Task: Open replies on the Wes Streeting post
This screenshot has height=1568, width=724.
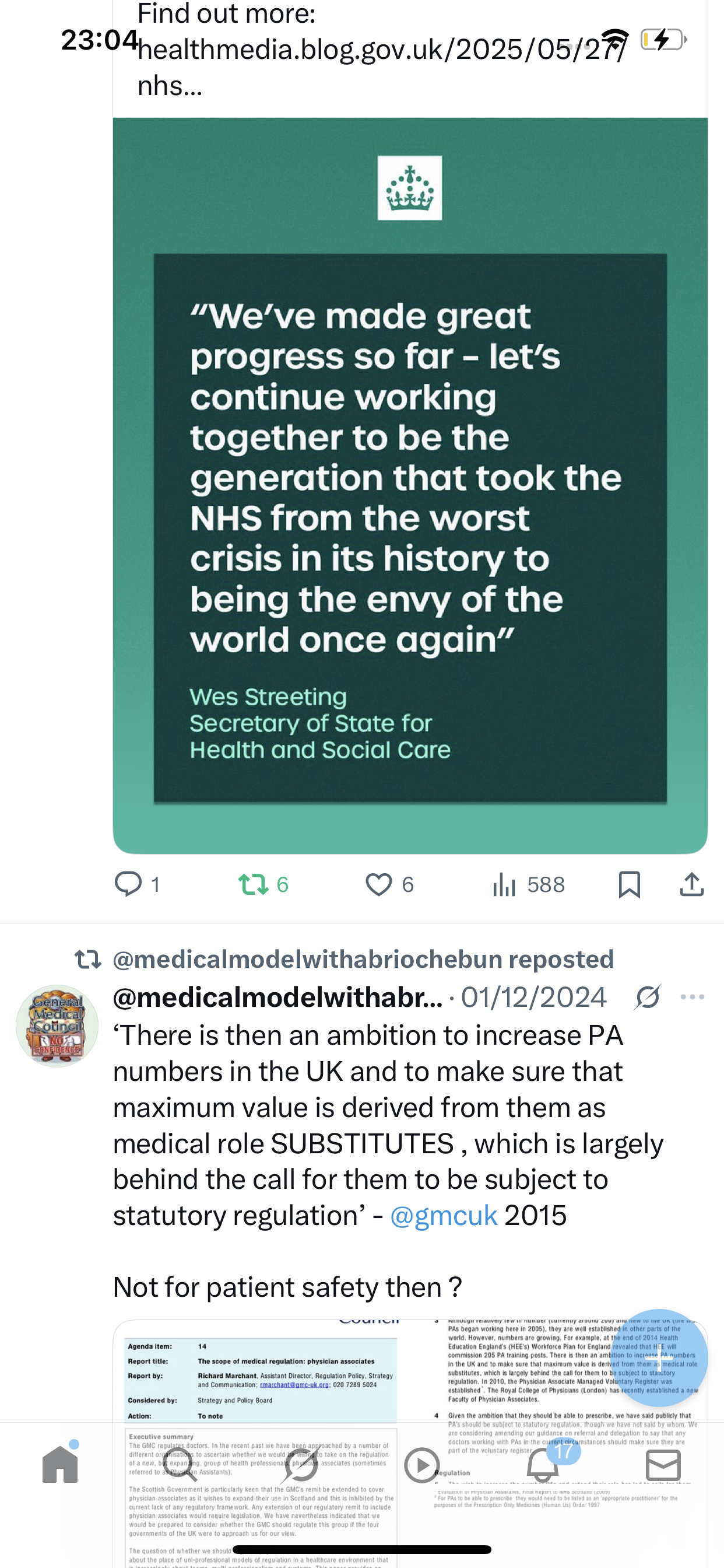Action: pyautogui.click(x=138, y=884)
